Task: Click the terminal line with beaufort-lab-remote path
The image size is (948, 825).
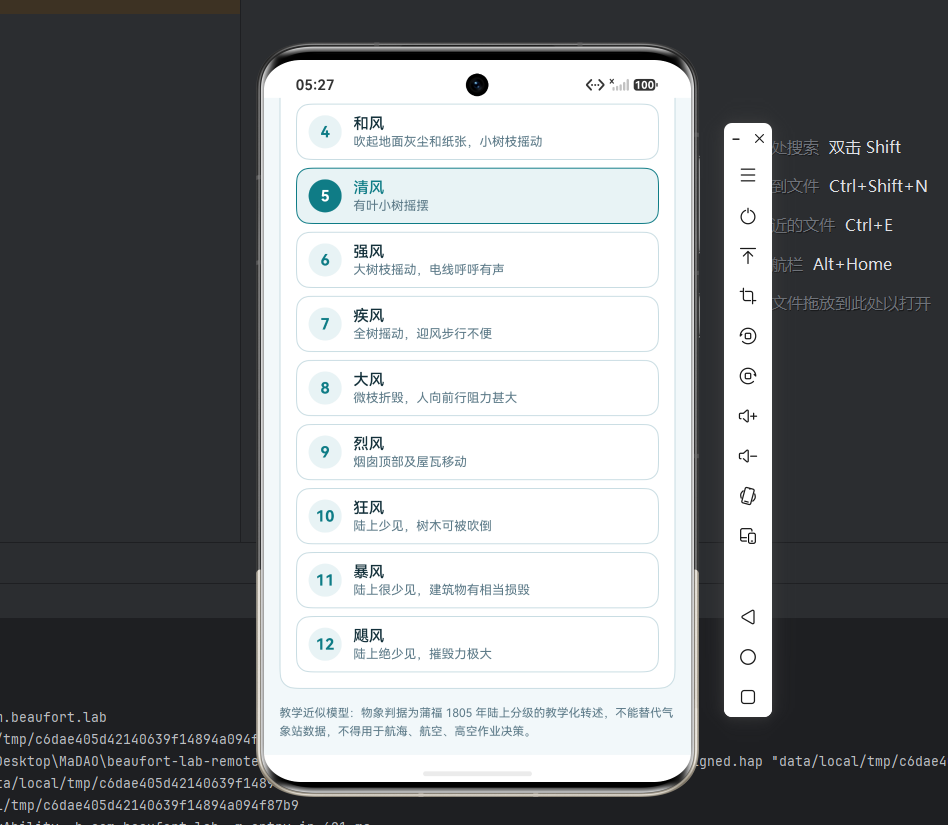Action: (129, 762)
